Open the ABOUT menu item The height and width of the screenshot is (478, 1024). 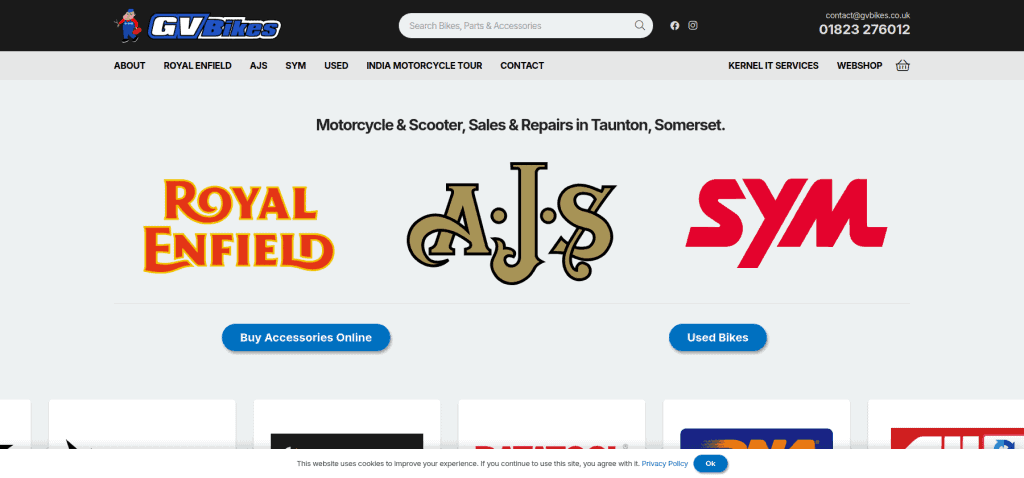[x=129, y=65]
